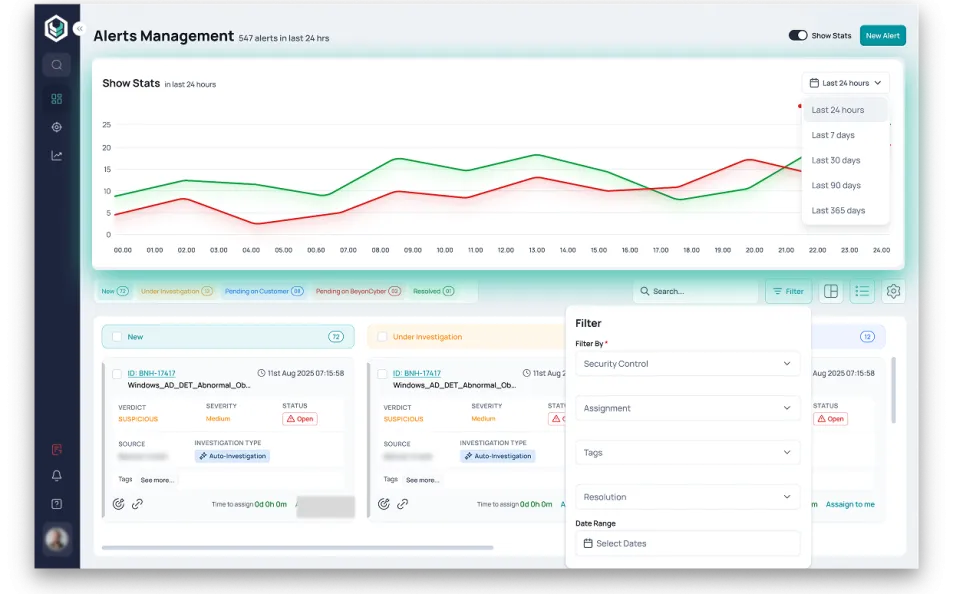Open alert link ID: BNH-17417 in New column
Image resolution: width=953 pixels, height=594 pixels.
click(x=151, y=373)
